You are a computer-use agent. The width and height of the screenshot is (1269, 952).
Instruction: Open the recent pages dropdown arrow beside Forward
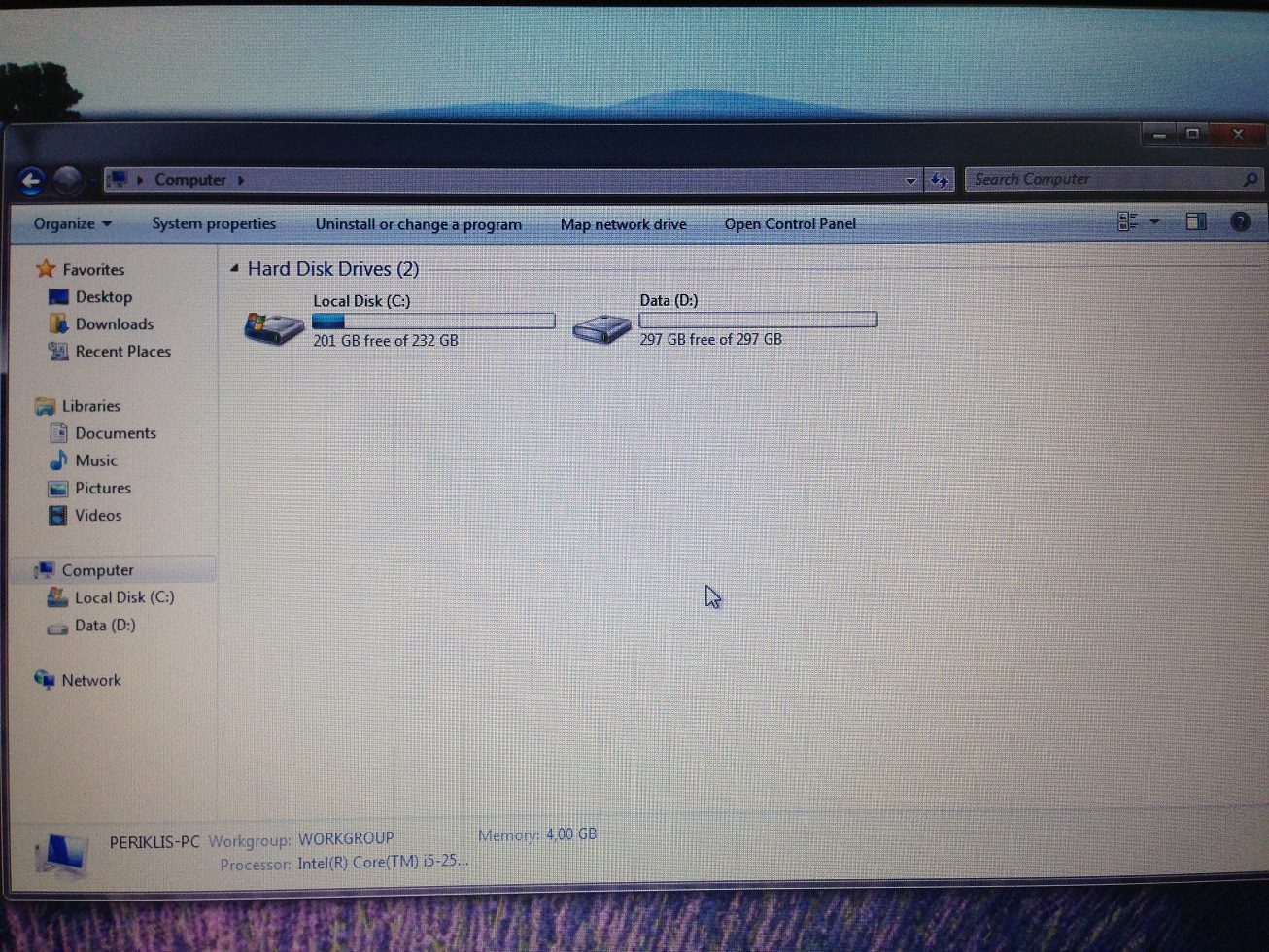point(91,181)
